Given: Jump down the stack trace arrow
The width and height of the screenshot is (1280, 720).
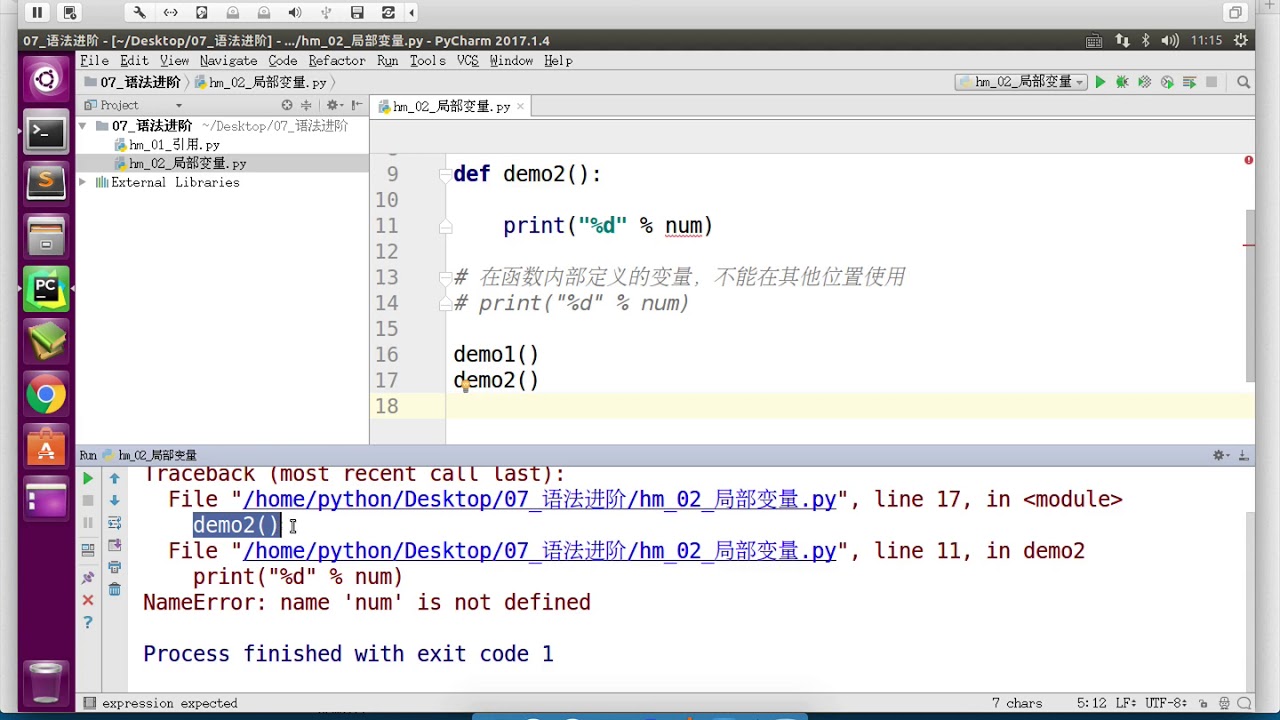Looking at the screenshot, I should [x=115, y=500].
